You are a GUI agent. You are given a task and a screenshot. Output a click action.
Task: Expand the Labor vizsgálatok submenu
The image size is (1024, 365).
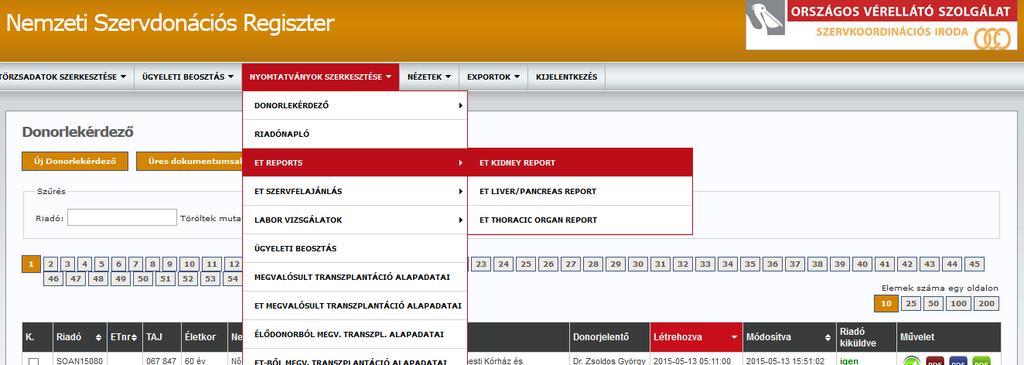pyautogui.click(x=355, y=220)
